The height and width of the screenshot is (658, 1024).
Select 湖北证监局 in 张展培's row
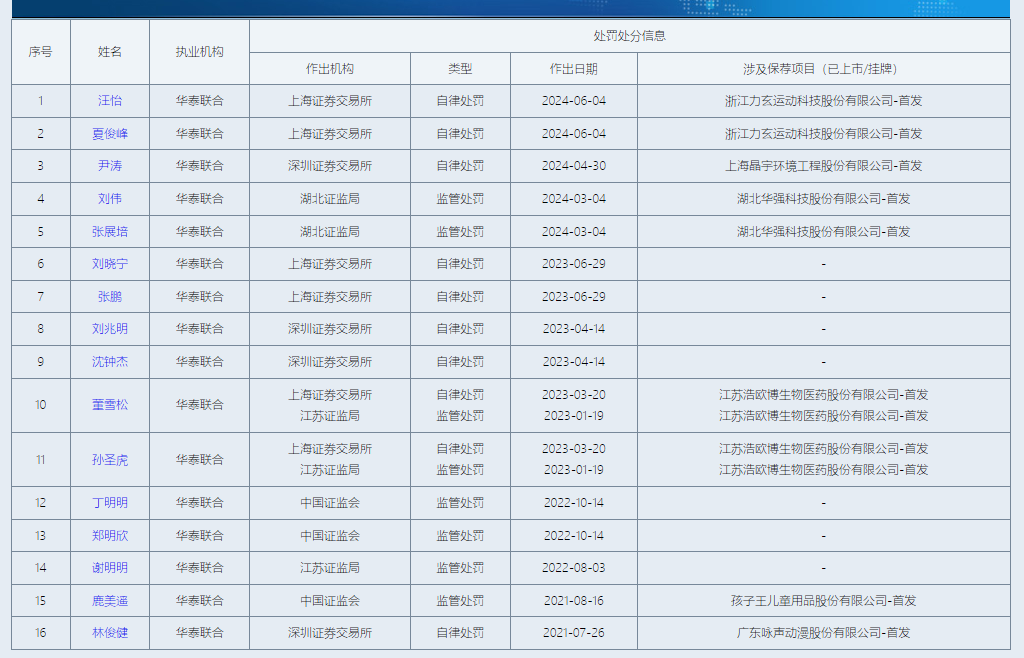pos(330,232)
